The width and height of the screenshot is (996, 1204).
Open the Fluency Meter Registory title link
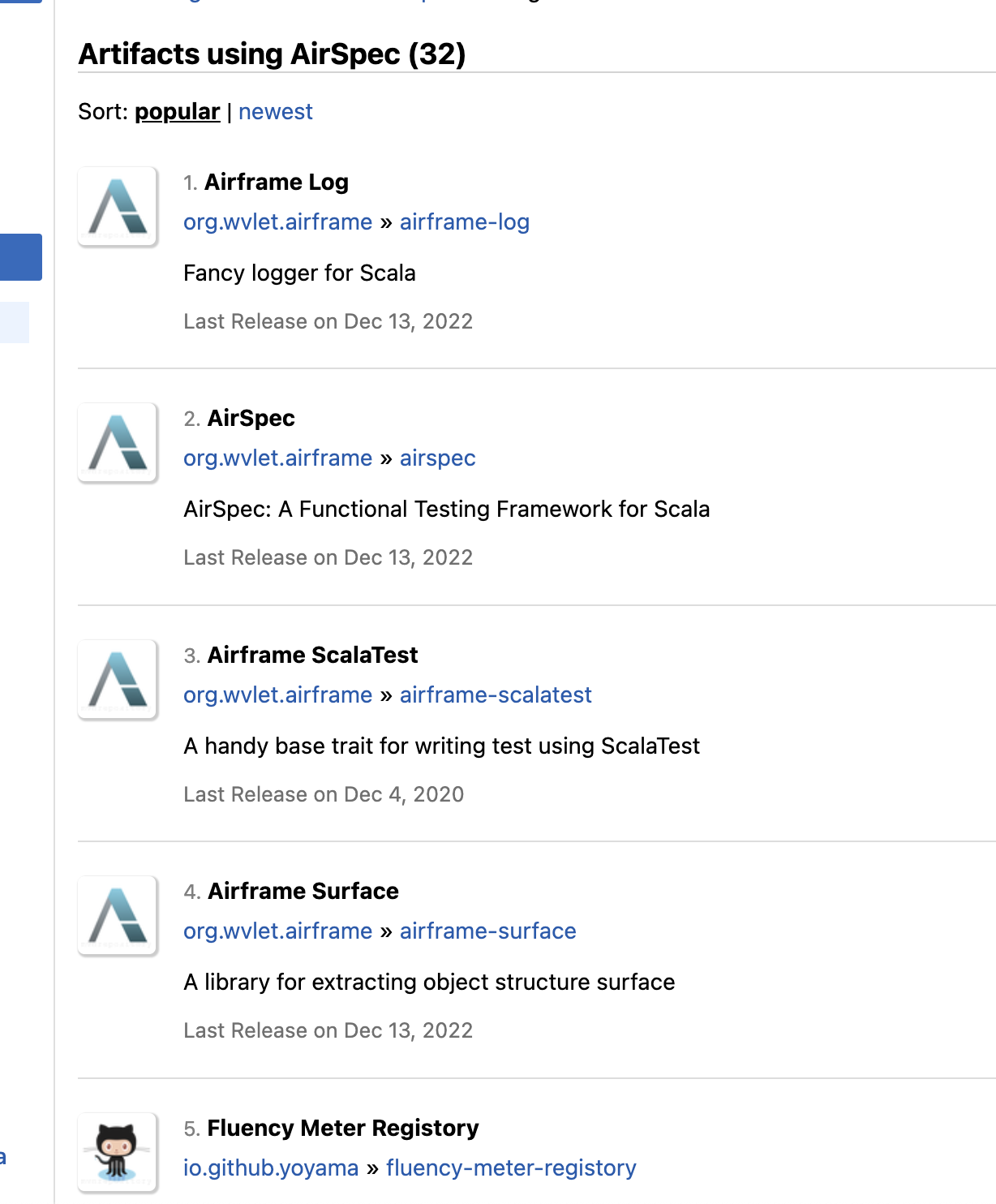point(343,1128)
